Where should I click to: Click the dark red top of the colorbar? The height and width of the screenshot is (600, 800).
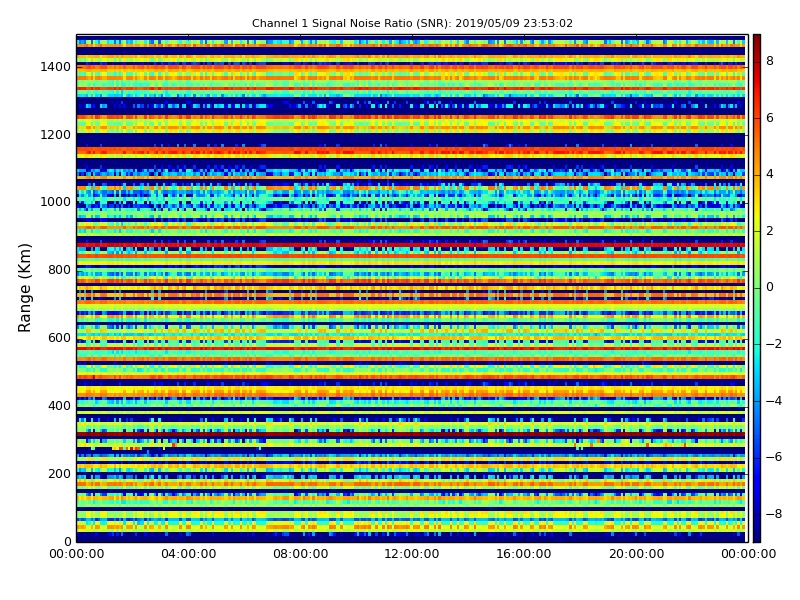click(757, 39)
